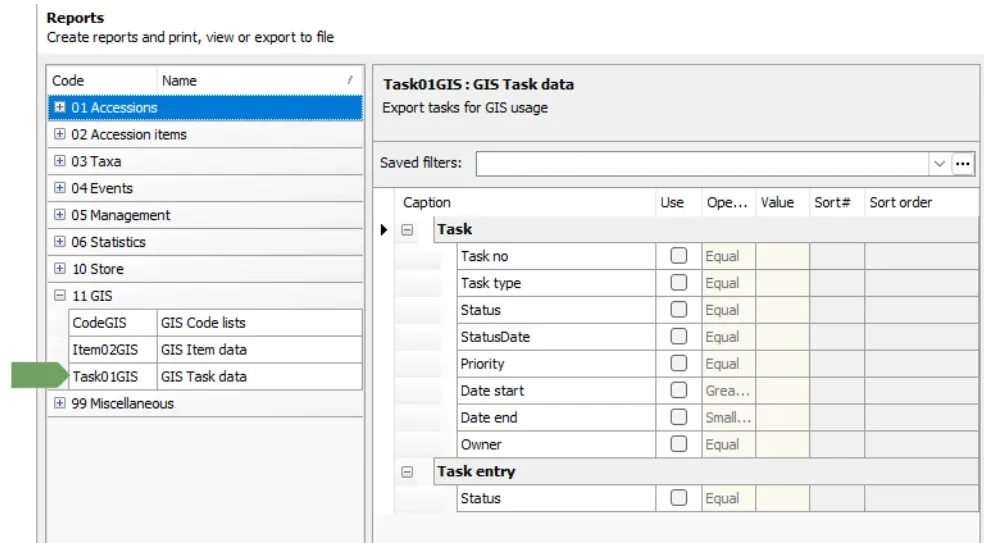Screen dimensions: 984x543
Task: Click the Sort order cell for StatusDate
Action: pos(921,337)
